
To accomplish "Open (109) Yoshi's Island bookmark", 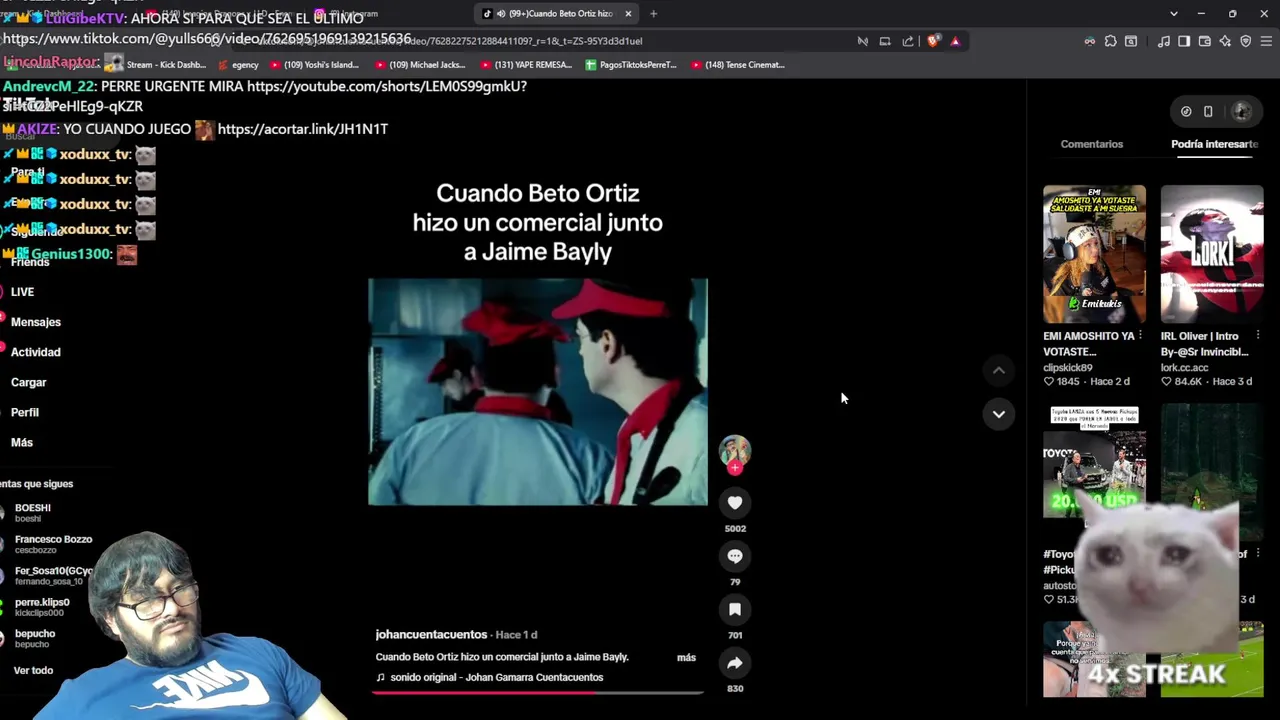I will coord(314,65).
